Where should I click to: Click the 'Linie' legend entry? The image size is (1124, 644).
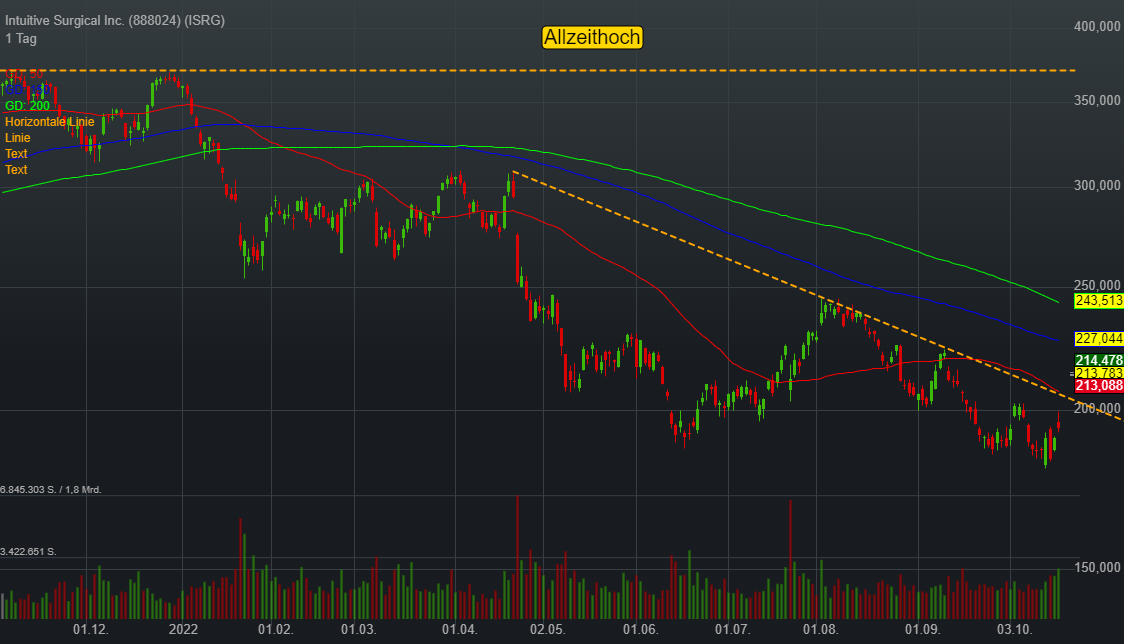pyautogui.click(x=17, y=138)
